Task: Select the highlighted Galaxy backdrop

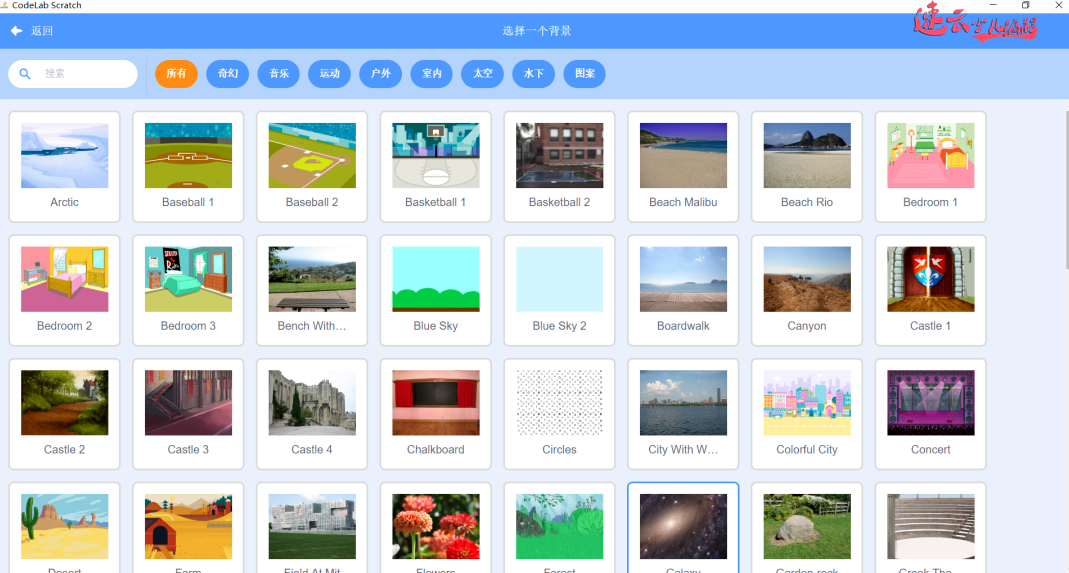Action: pyautogui.click(x=683, y=527)
